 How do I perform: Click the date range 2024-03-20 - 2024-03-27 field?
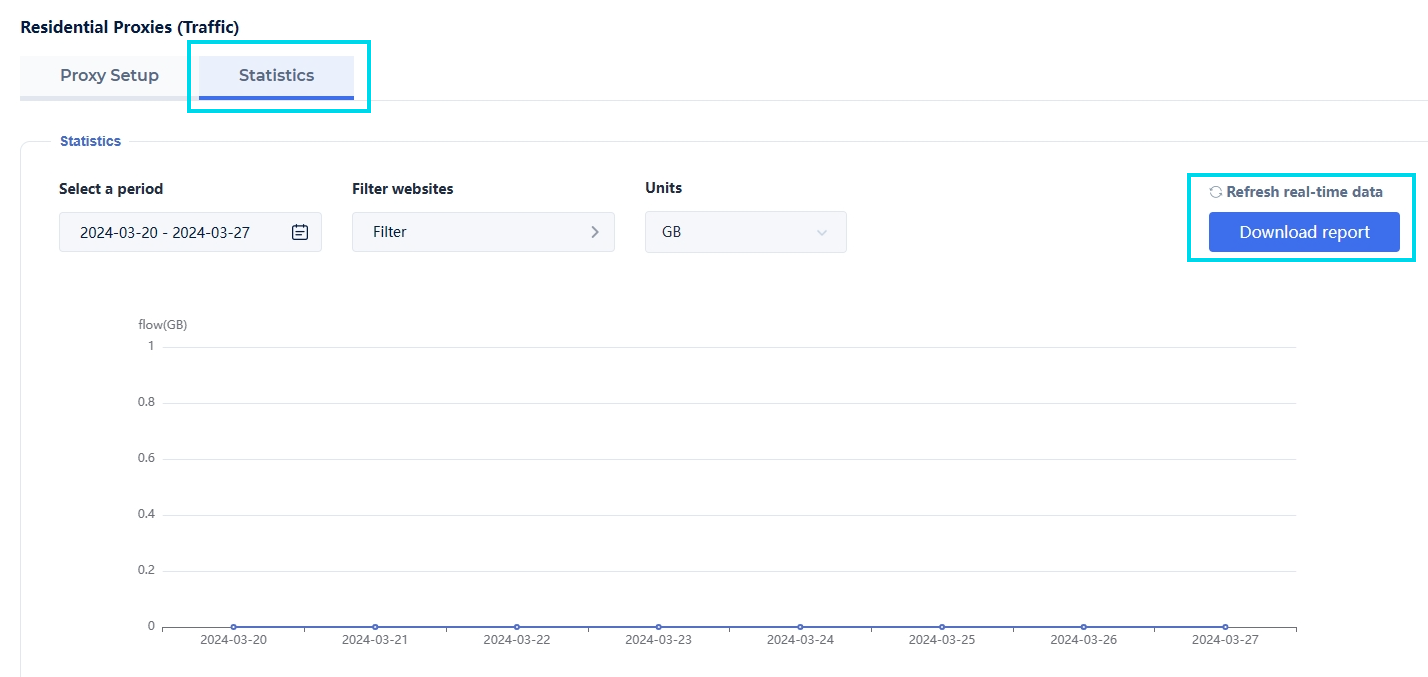pos(165,232)
